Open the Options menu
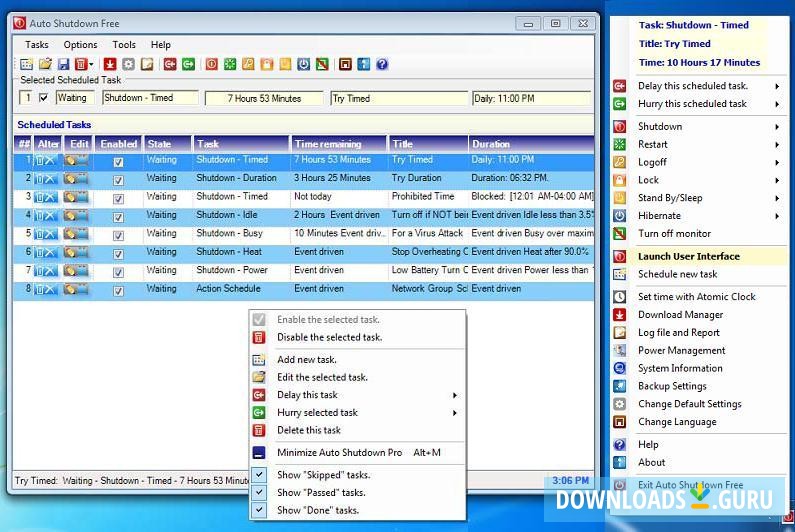This screenshot has height=532, width=795. click(x=80, y=45)
